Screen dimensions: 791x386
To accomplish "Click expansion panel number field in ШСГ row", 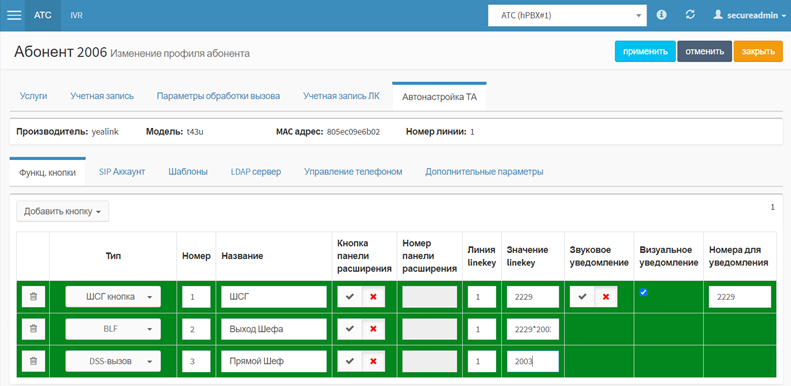I will point(429,297).
